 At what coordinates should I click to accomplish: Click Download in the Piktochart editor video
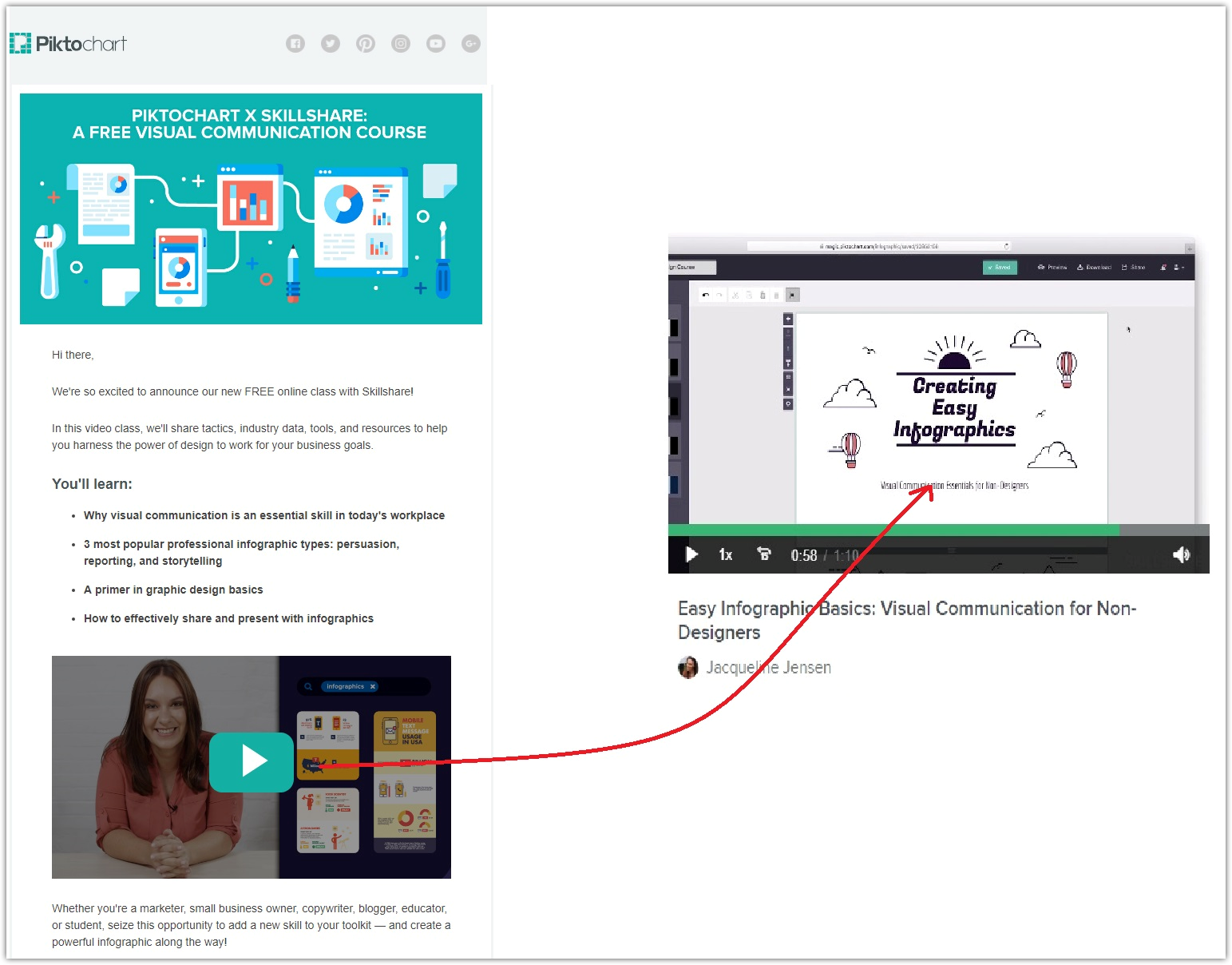1094,267
